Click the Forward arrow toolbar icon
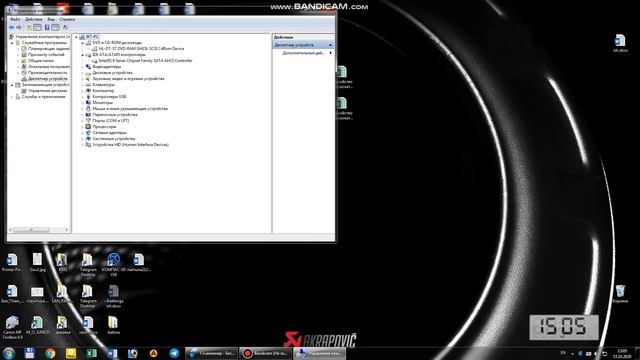This screenshot has width=640, height=360. click(x=19, y=27)
